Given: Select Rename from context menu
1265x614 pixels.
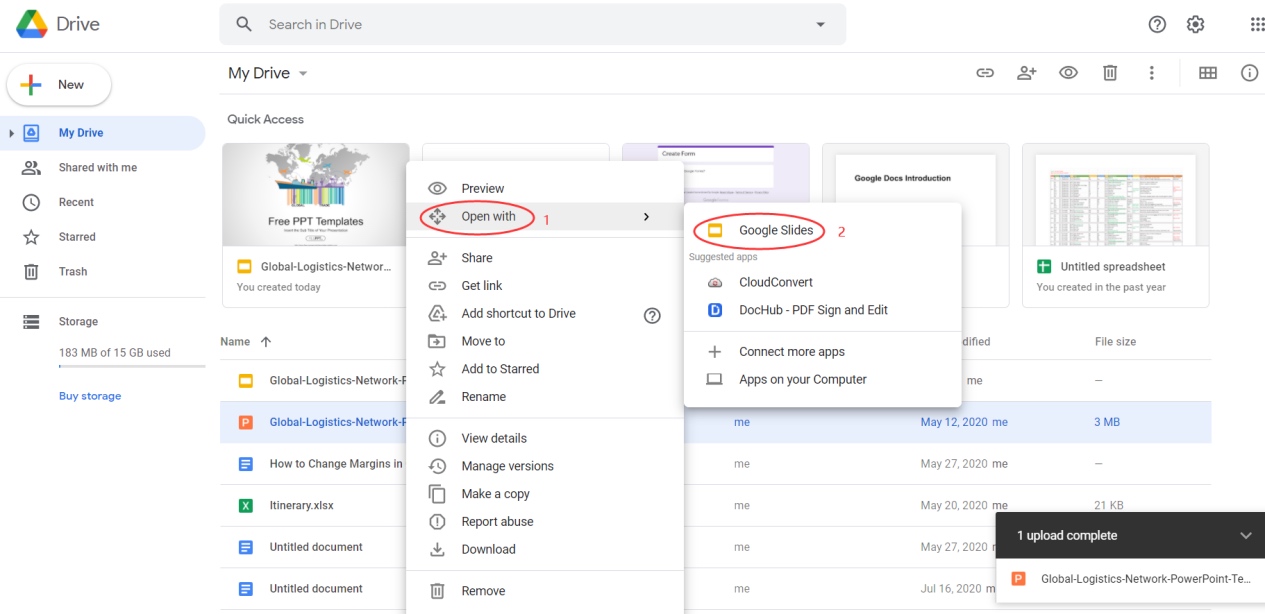Looking at the screenshot, I should point(545,397).
